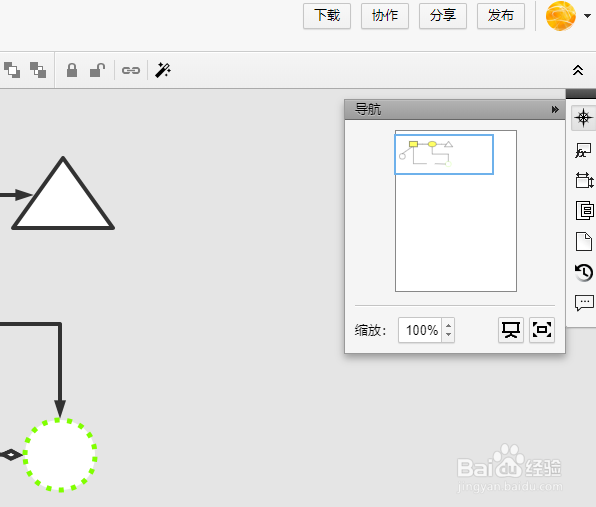Collapse the toolbar with the double chevron
The image size is (596, 507).
pyautogui.click(x=578, y=70)
